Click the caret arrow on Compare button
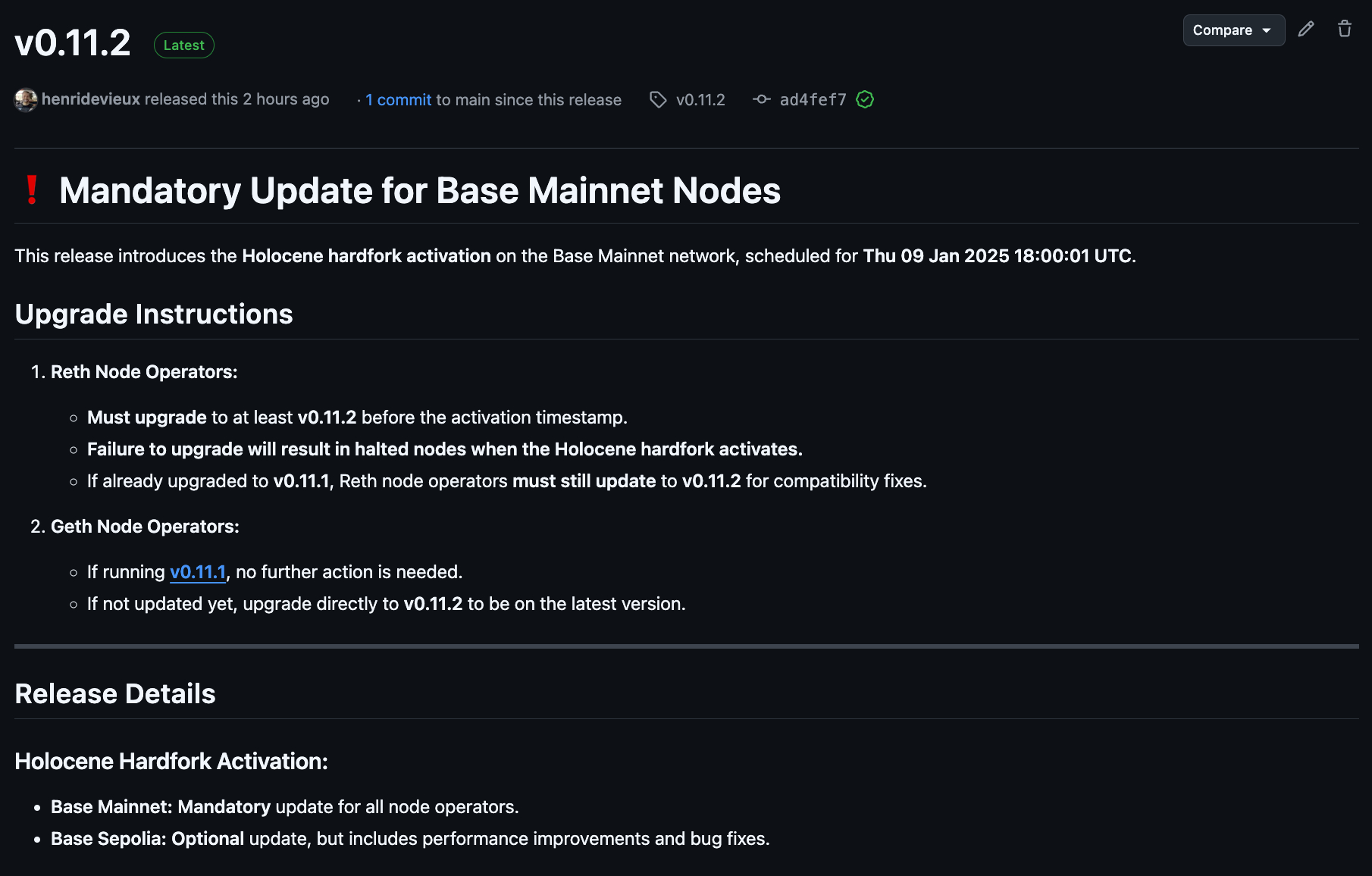The height and width of the screenshot is (876, 1372). (1267, 30)
